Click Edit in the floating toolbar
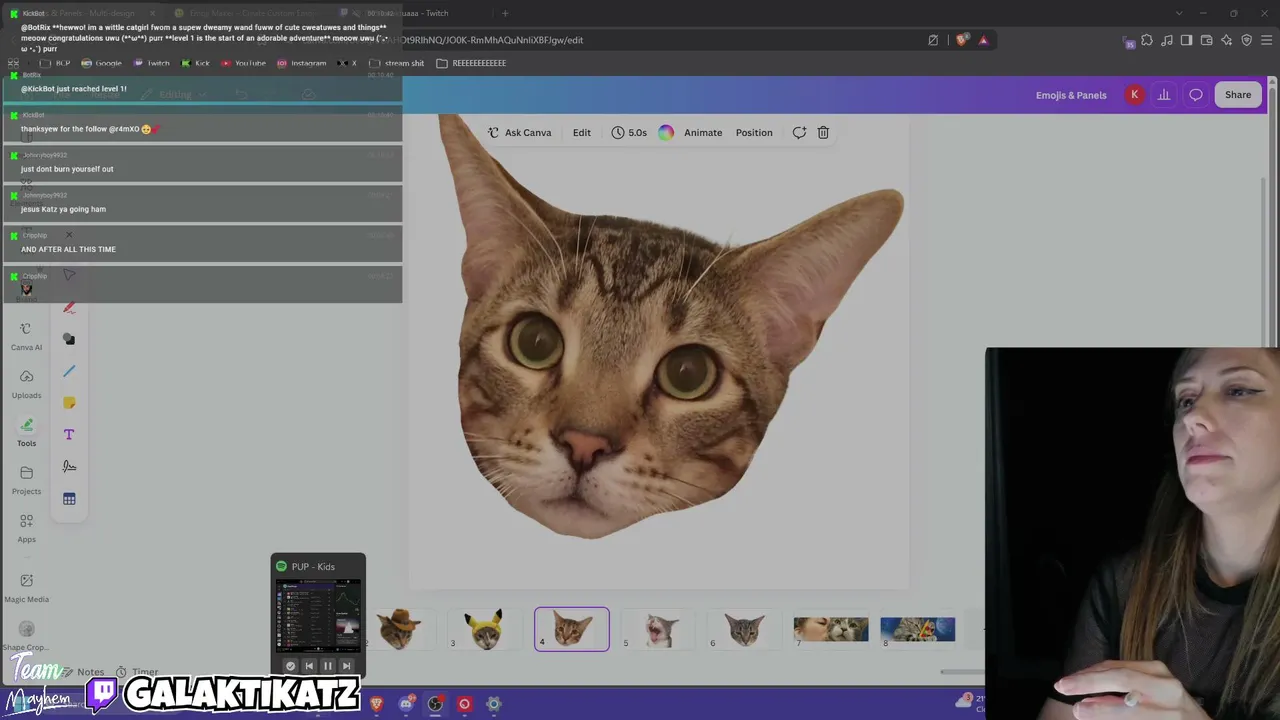Image resolution: width=1280 pixels, height=720 pixels. 582,132
